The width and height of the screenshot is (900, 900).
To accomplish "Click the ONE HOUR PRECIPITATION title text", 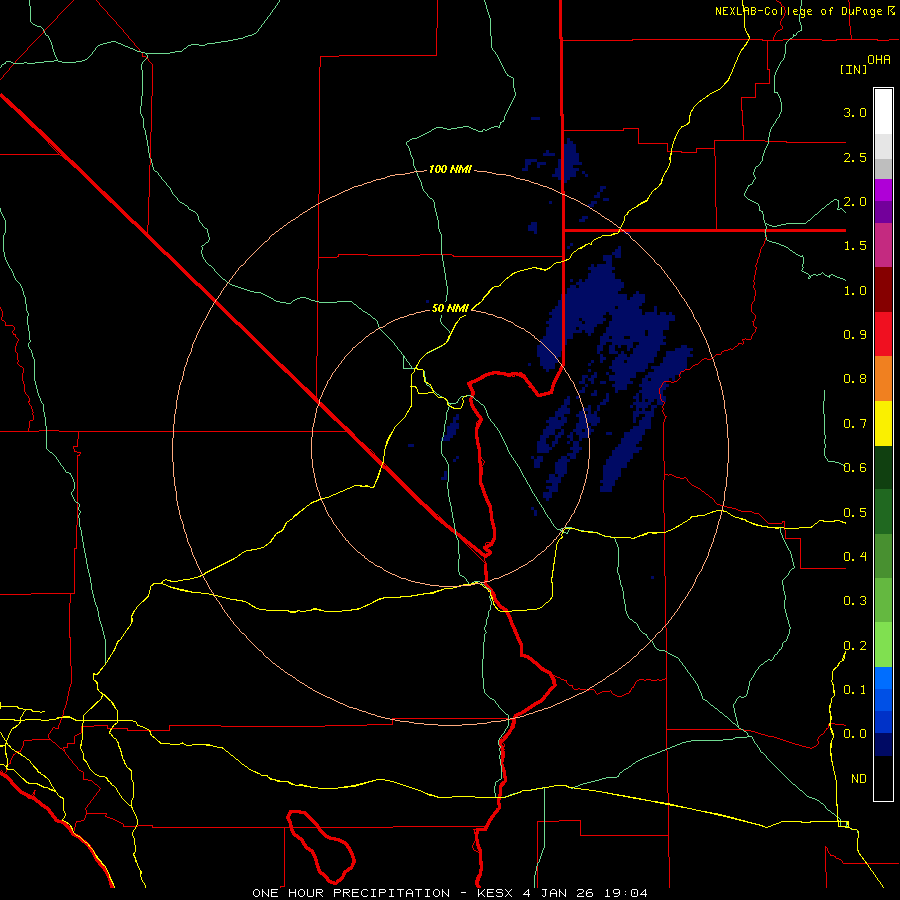I will 351,893.
